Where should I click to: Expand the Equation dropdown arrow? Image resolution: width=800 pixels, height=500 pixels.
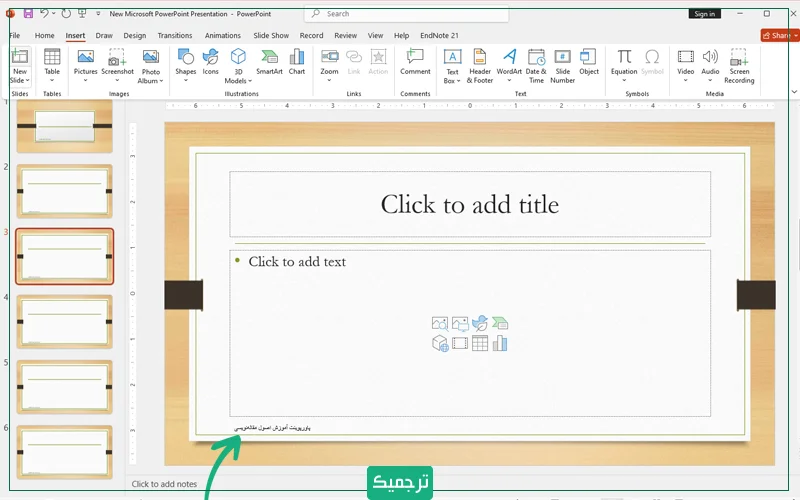624,81
